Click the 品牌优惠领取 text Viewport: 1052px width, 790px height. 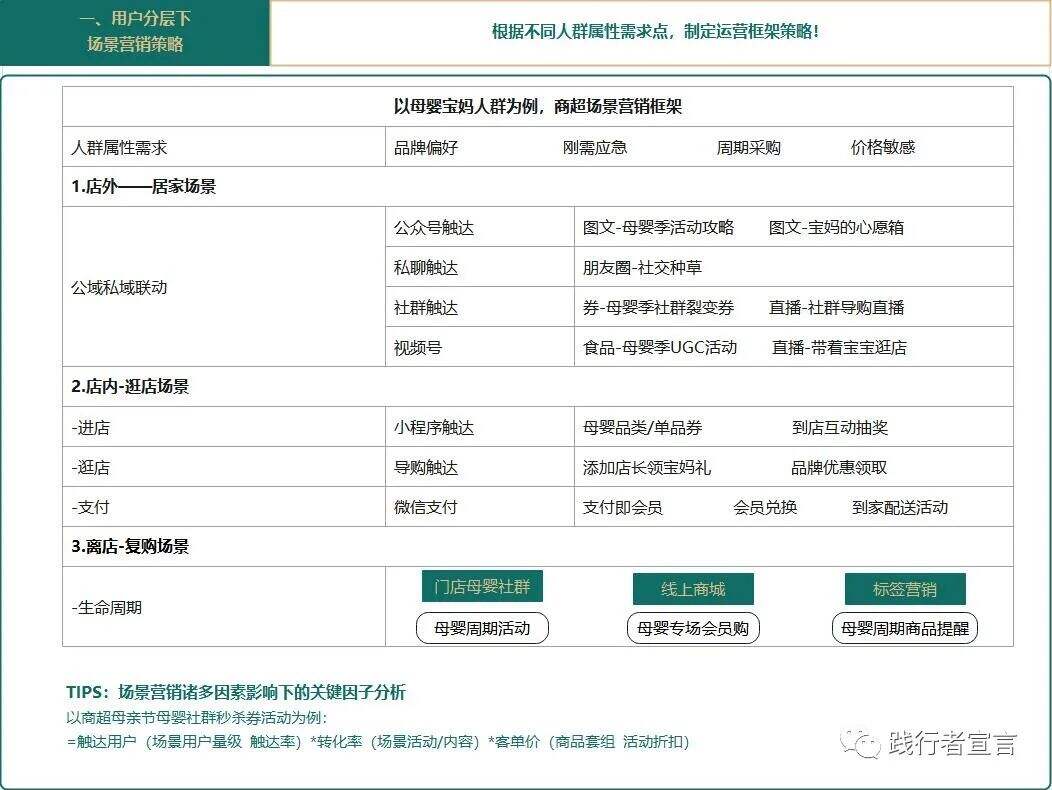pyautogui.click(x=839, y=467)
